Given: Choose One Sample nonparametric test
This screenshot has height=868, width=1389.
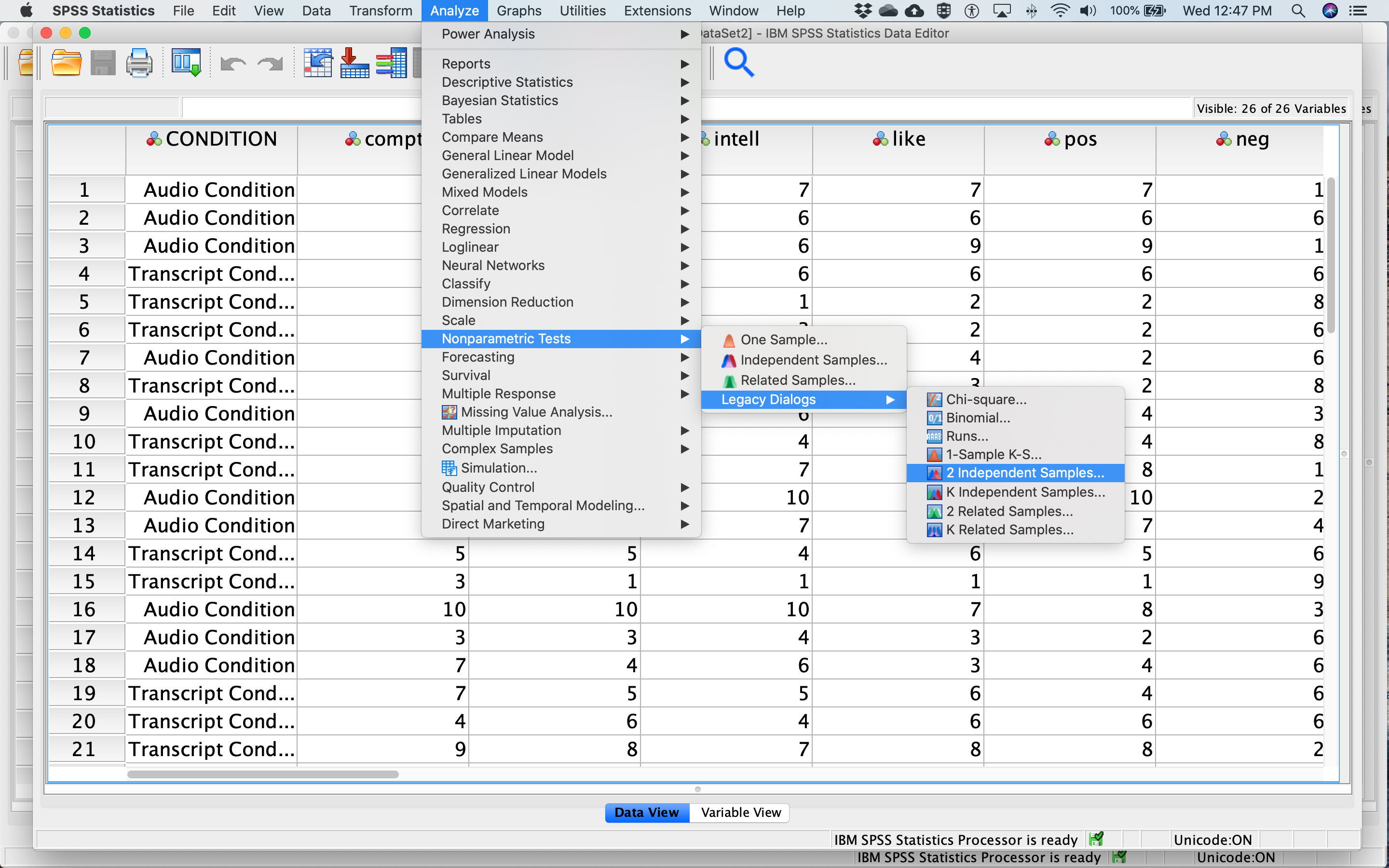Looking at the screenshot, I should coord(803,340).
